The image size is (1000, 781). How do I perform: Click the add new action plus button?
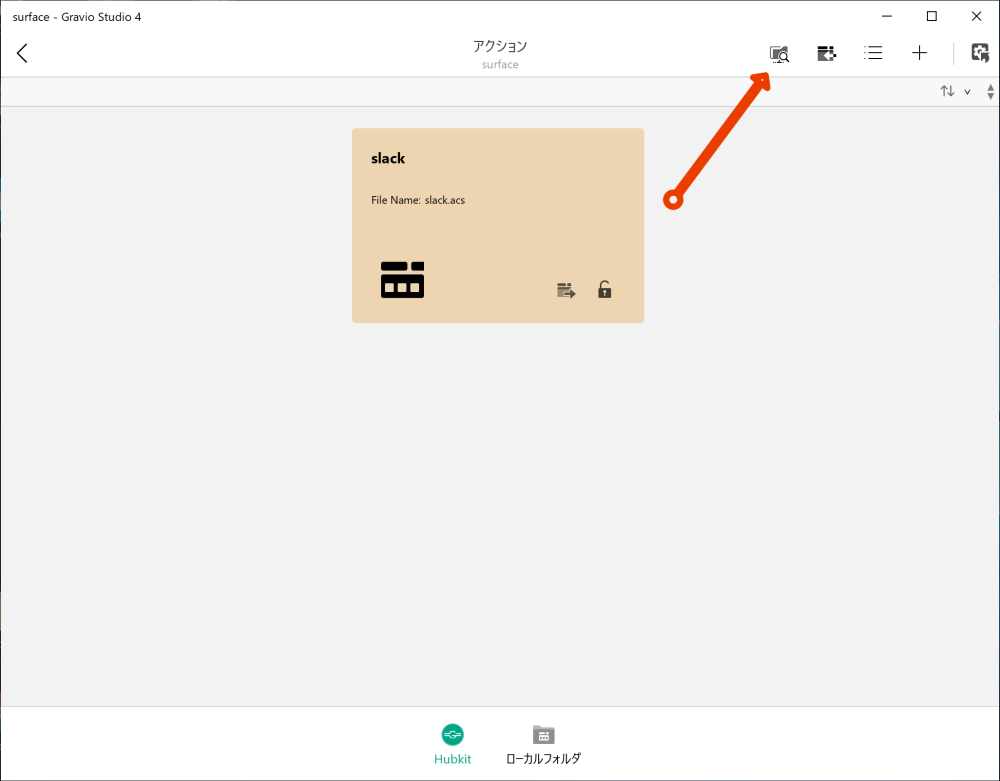(x=919, y=53)
